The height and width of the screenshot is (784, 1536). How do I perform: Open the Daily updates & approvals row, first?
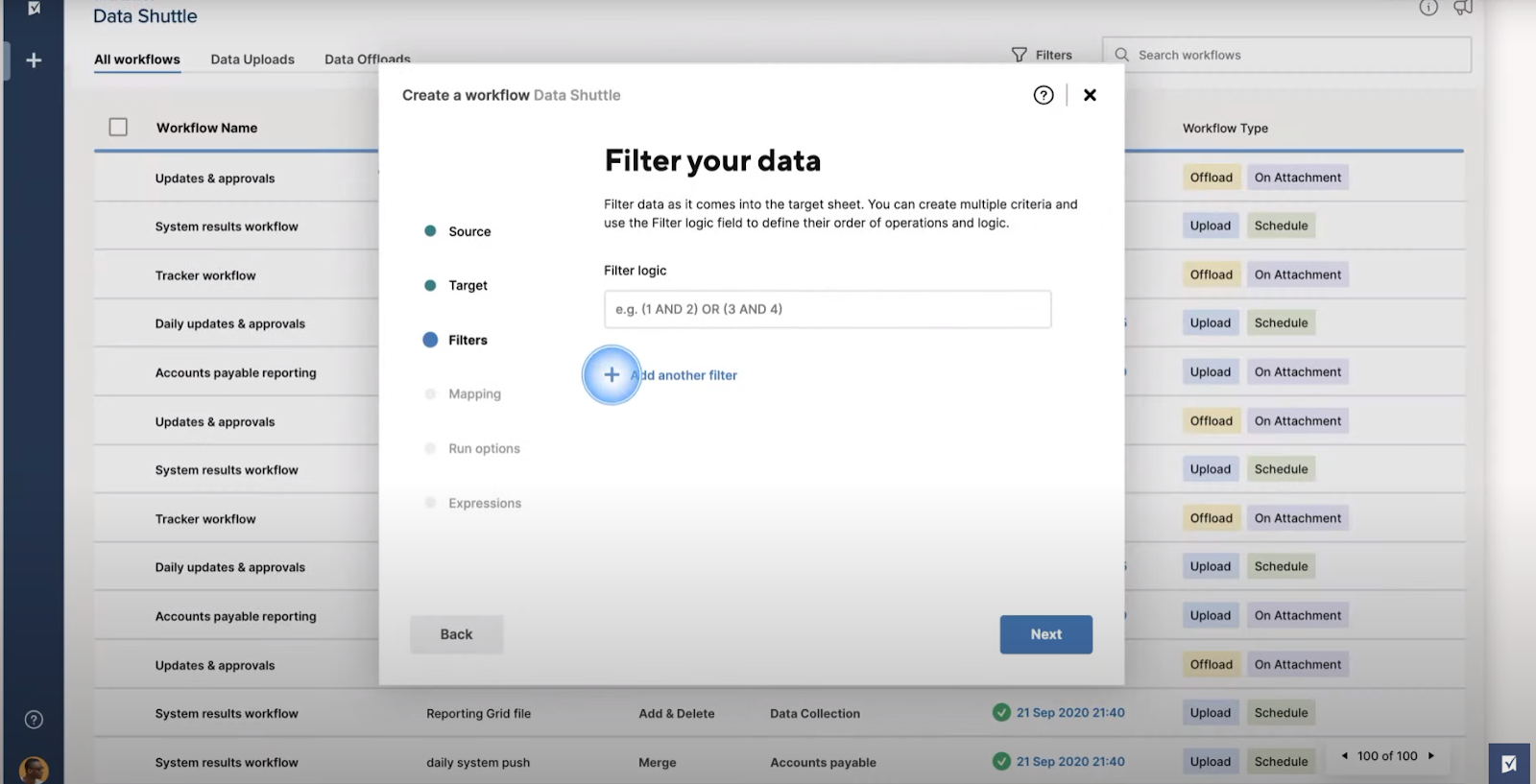click(x=230, y=323)
